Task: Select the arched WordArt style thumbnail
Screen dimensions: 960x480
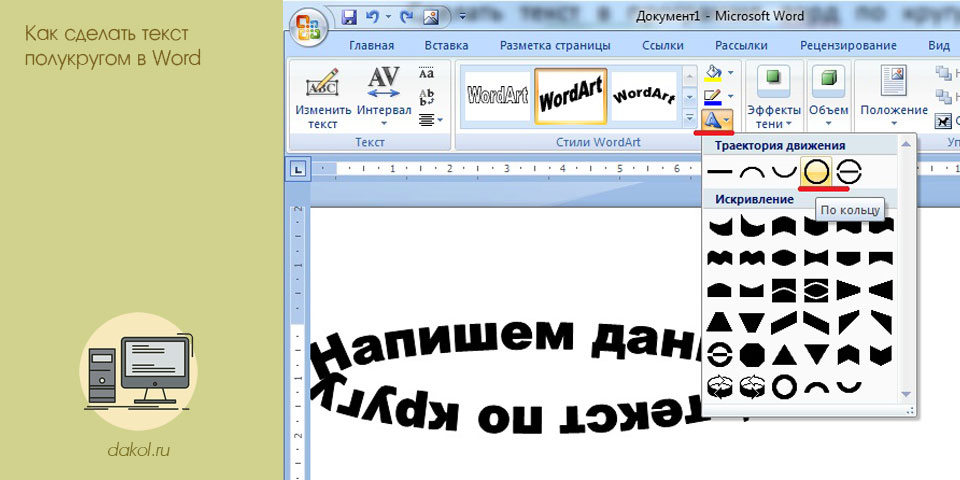Action: pos(643,96)
